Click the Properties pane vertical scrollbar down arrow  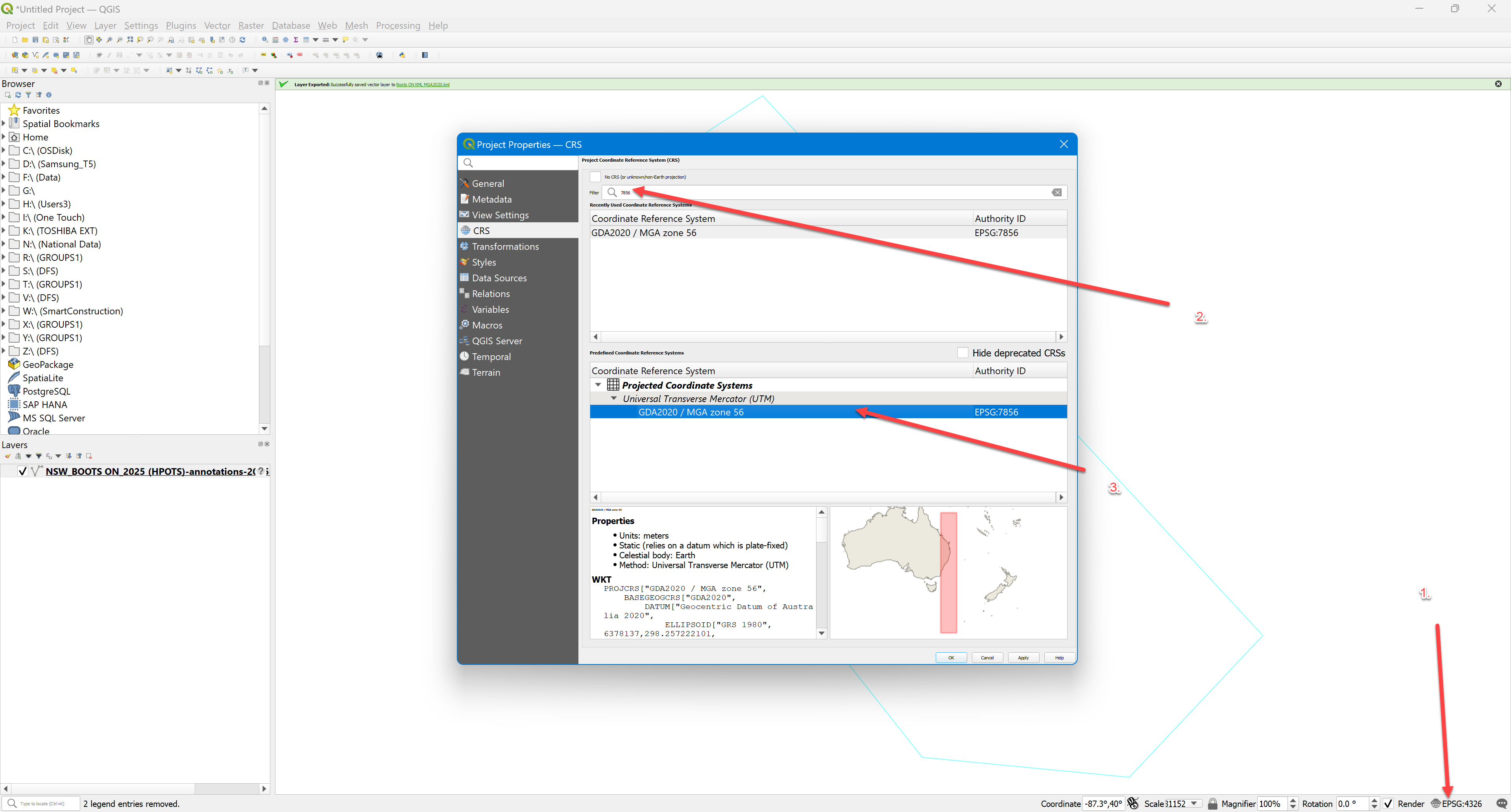pyautogui.click(x=821, y=633)
